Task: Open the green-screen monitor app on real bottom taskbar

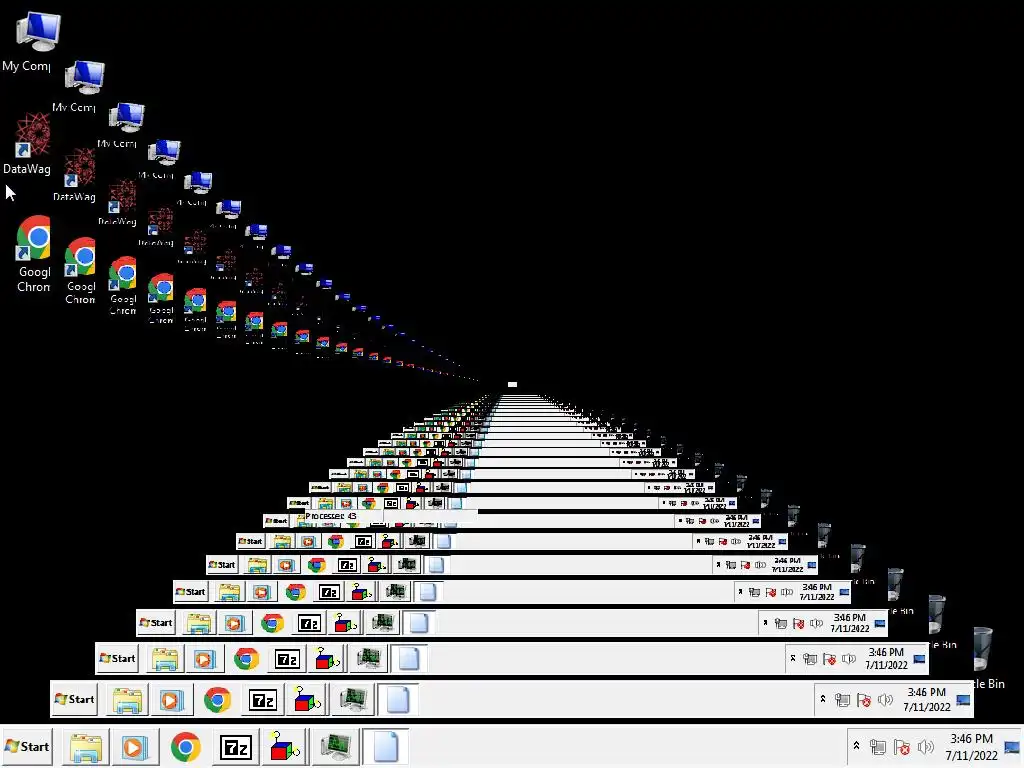Action: 335,746
